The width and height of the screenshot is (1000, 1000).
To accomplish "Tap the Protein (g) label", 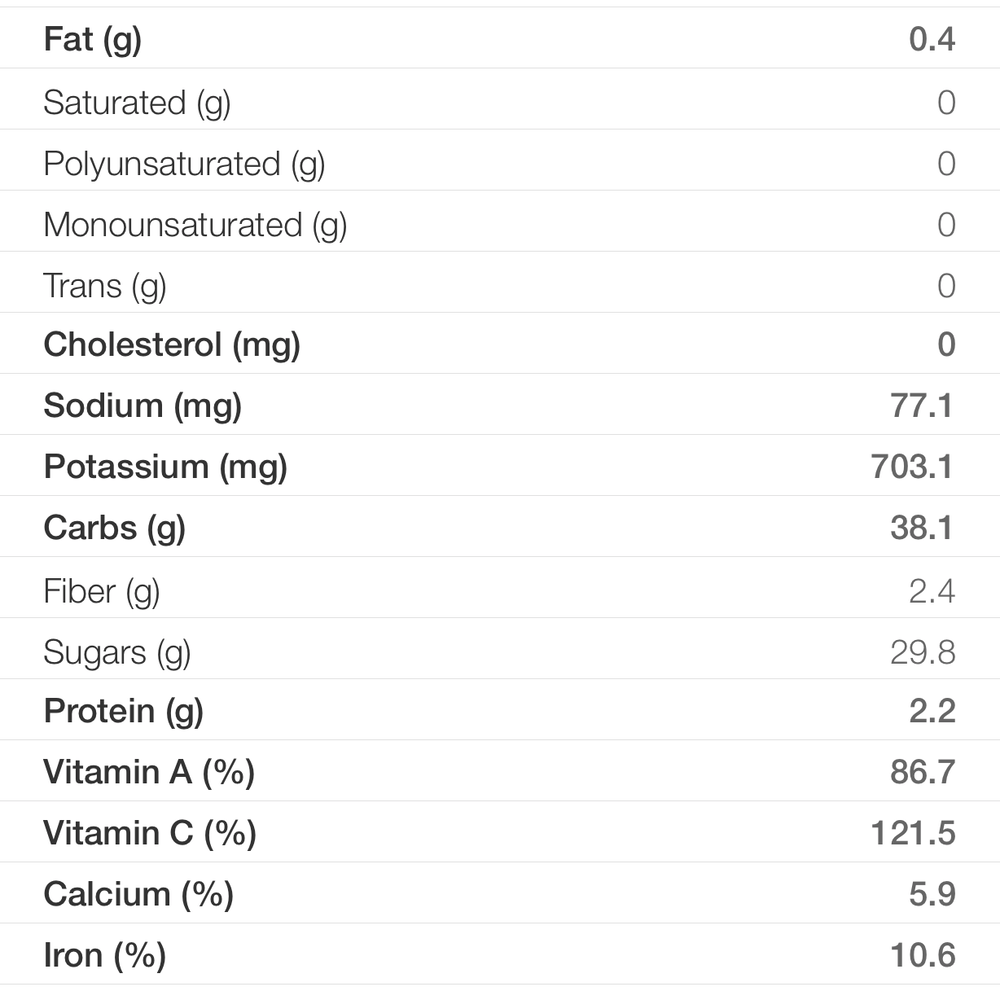I will coord(123,712).
